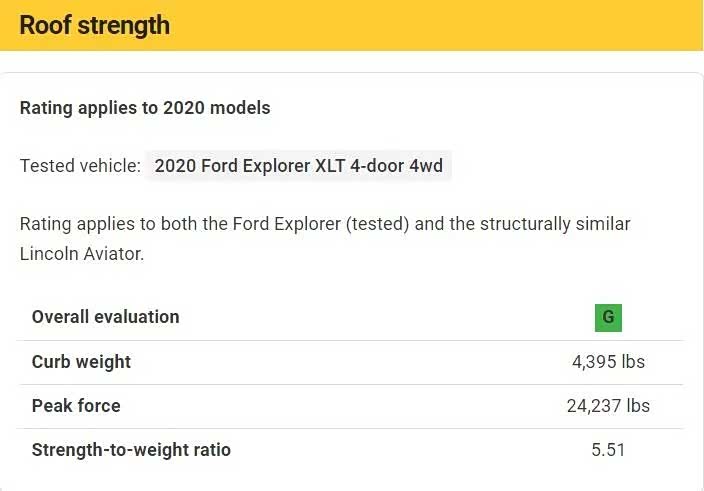Click the green G rating badge
The image size is (704, 491).
(608, 318)
